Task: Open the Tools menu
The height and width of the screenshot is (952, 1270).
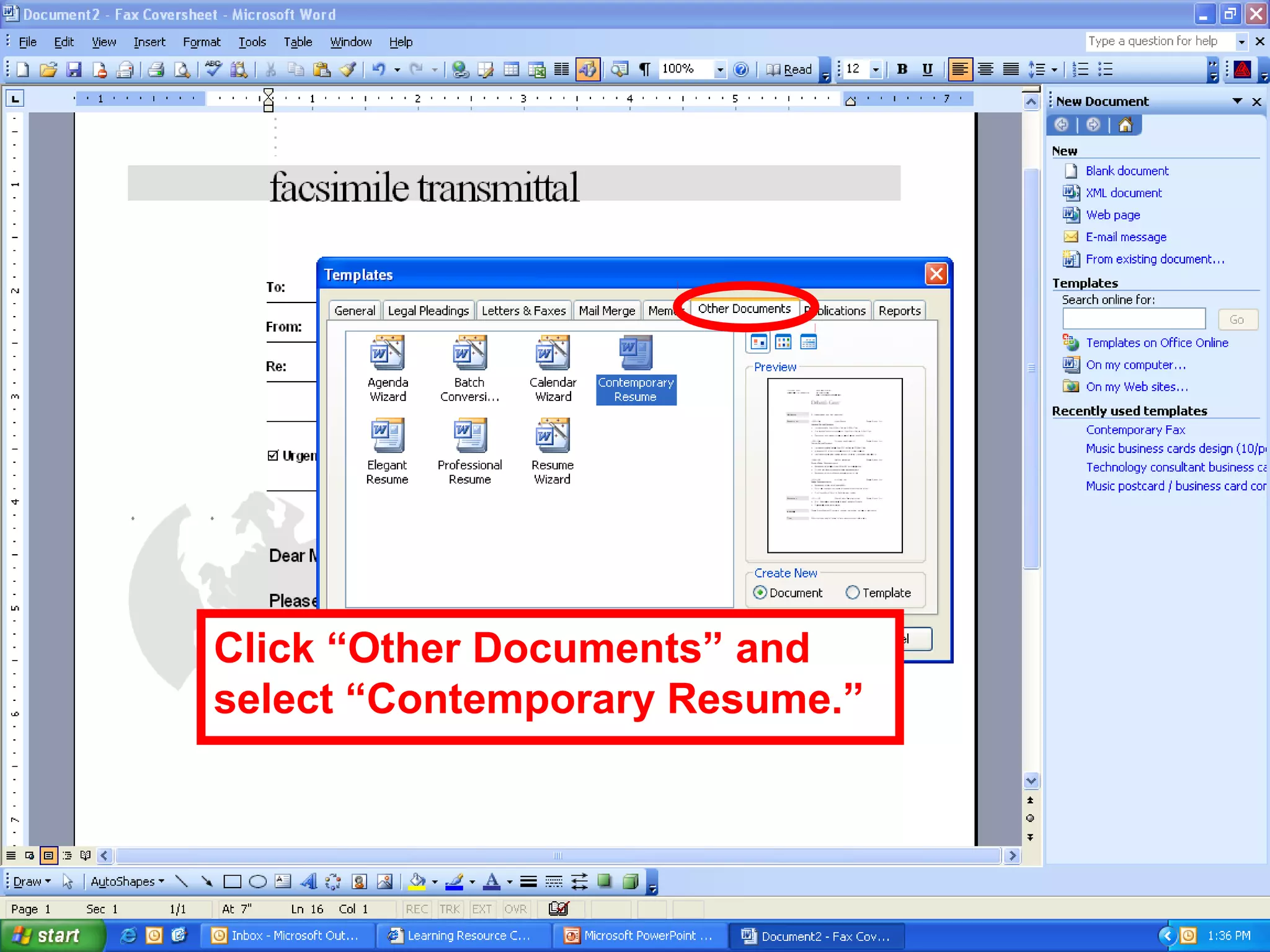Action: click(252, 42)
